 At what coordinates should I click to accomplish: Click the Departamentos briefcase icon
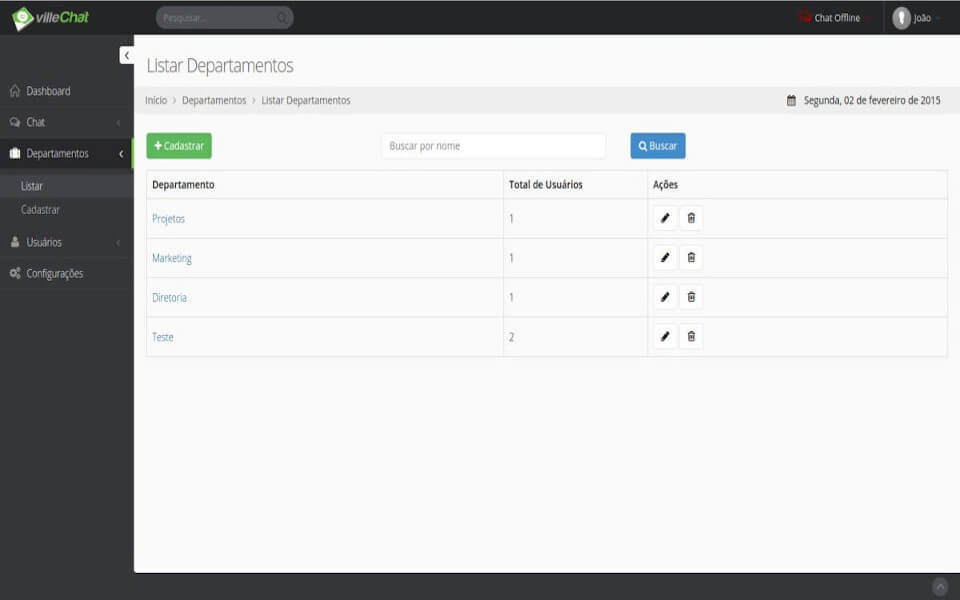tap(15, 153)
